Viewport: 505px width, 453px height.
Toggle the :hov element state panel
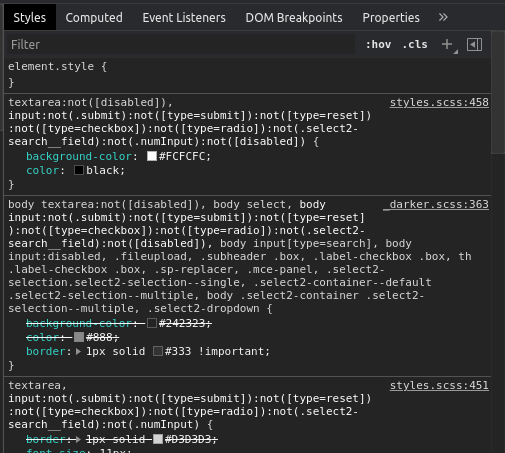point(378,44)
